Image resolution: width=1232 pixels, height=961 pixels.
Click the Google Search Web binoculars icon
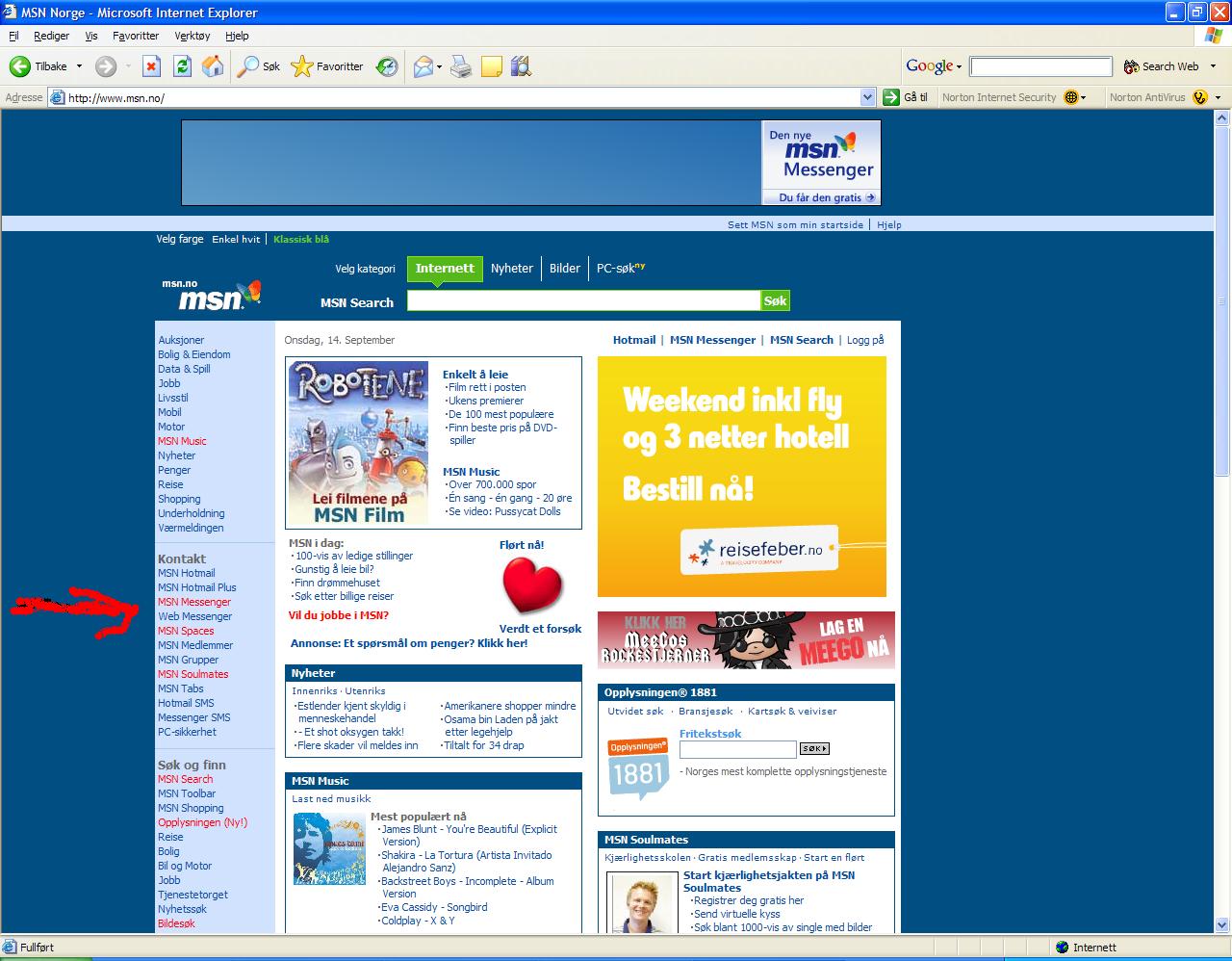(1132, 66)
